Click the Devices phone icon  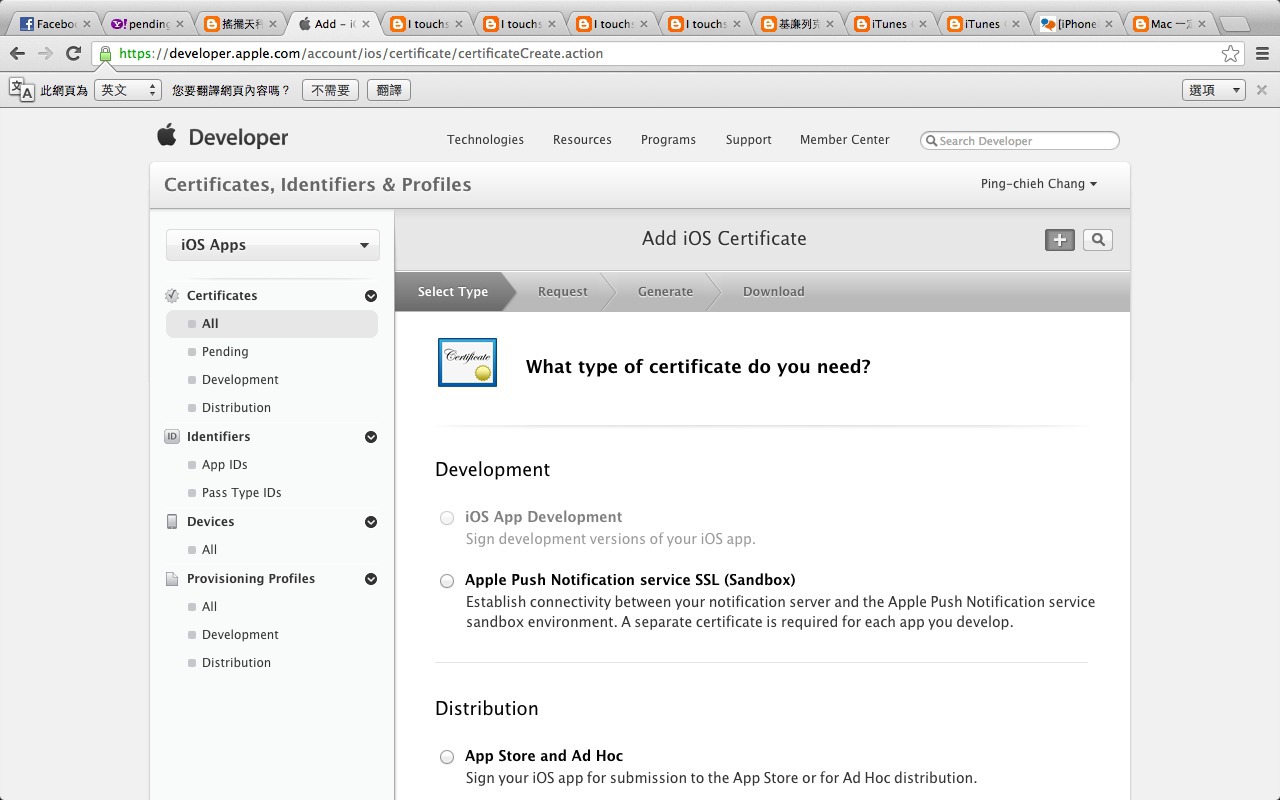tap(172, 522)
